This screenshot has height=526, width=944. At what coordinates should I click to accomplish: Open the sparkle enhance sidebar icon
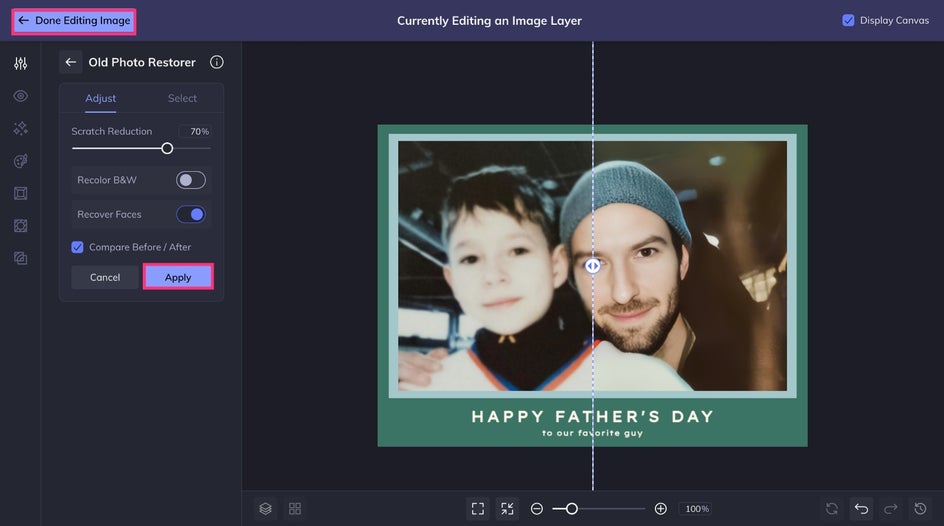[20, 128]
